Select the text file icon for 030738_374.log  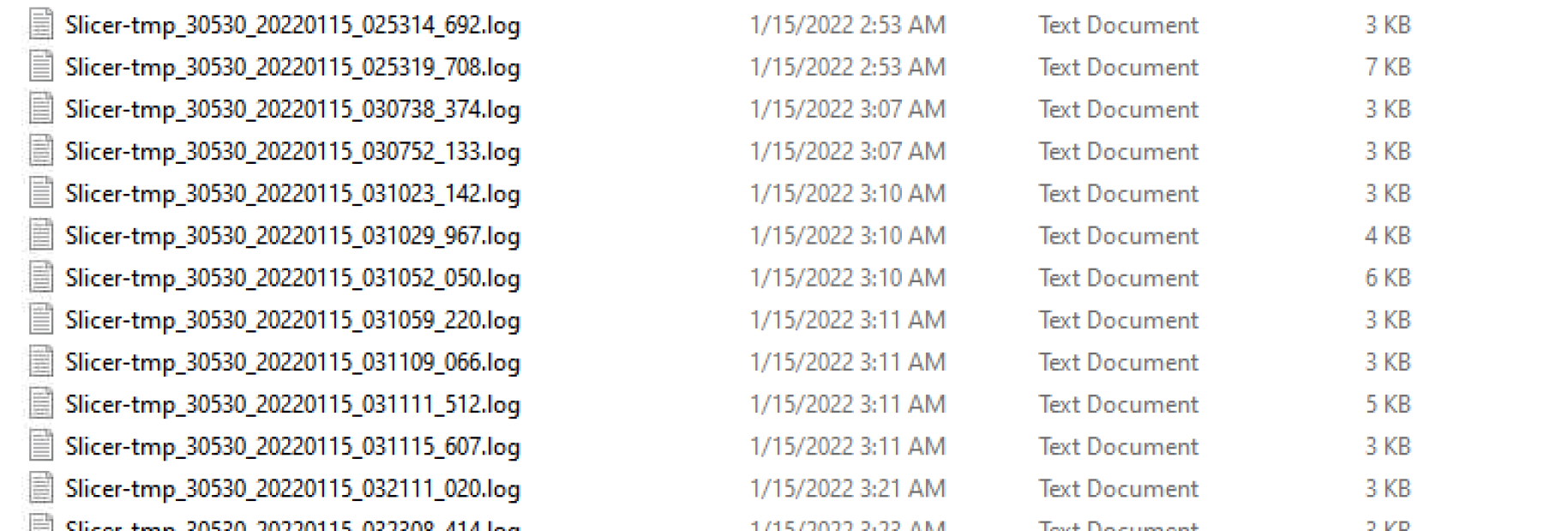pos(41,108)
